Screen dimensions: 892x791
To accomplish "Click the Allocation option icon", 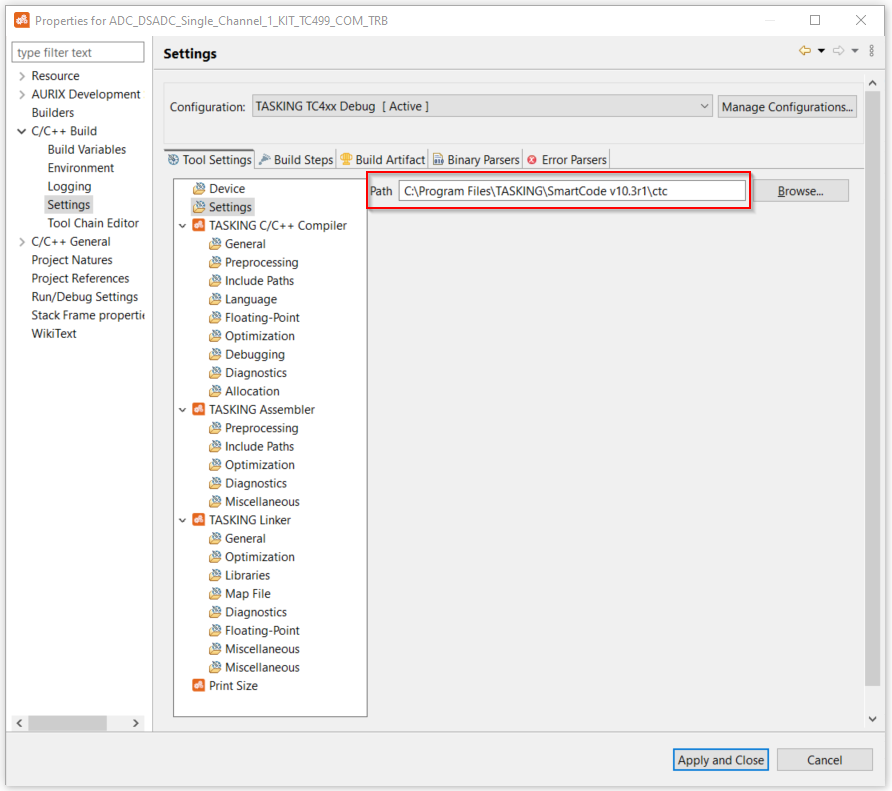I will point(215,391).
